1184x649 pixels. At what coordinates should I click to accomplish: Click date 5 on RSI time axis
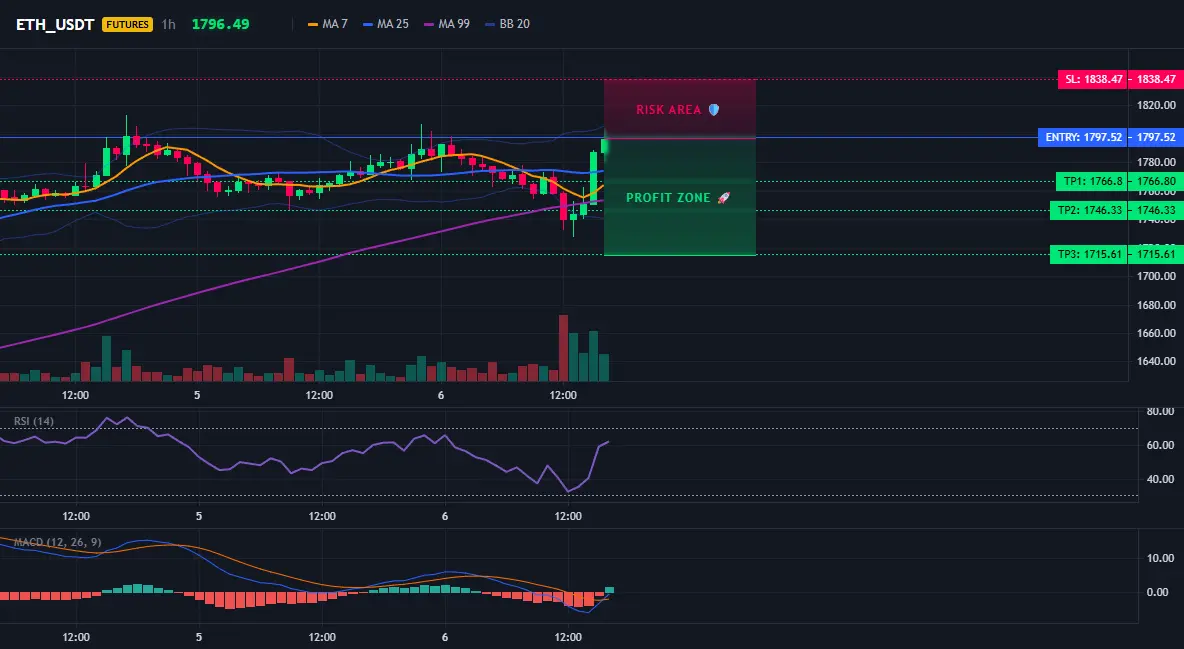[199, 516]
